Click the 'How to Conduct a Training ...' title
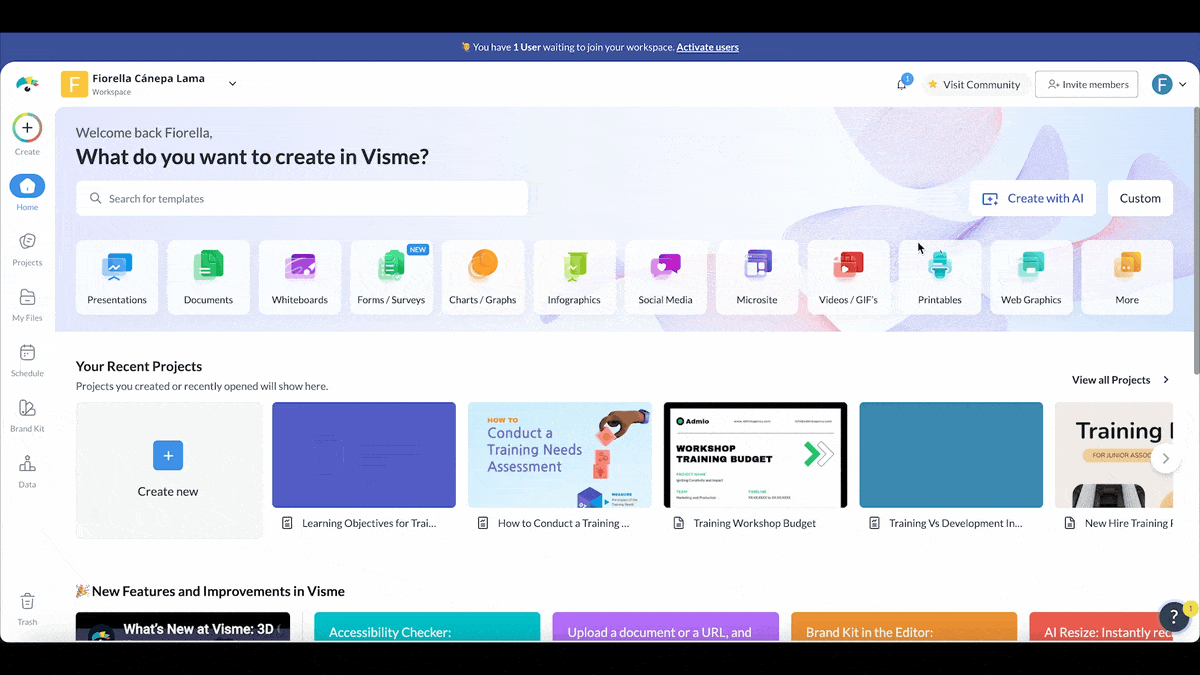The width and height of the screenshot is (1200, 675). coord(564,523)
